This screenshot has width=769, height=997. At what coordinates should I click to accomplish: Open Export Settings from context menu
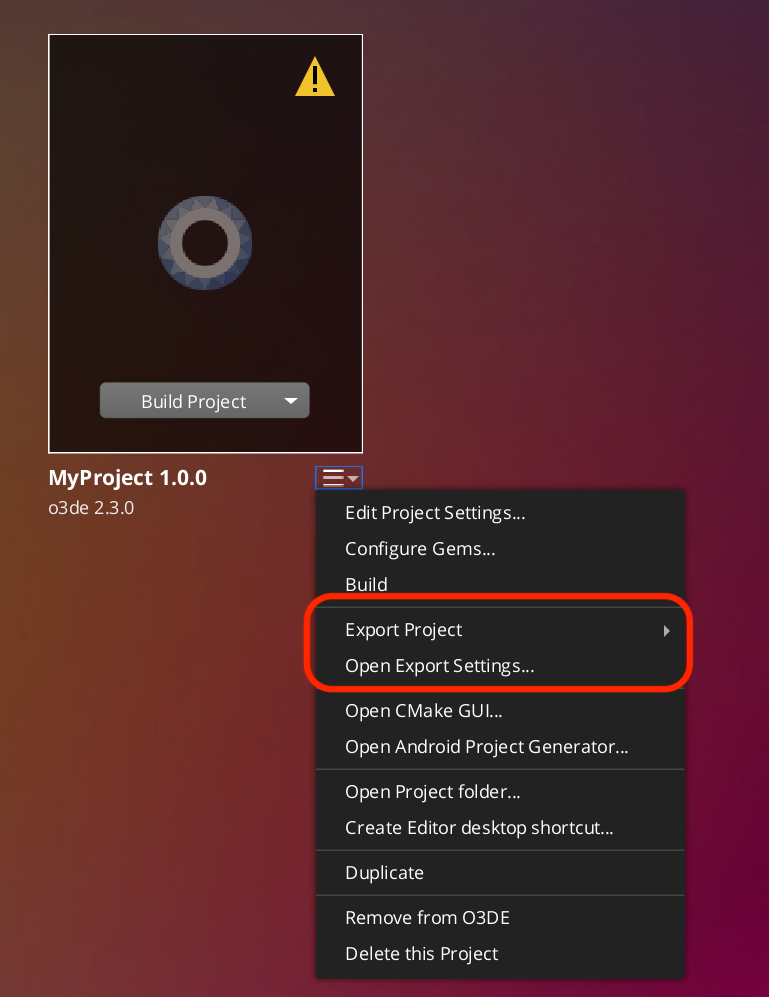[x=439, y=666]
